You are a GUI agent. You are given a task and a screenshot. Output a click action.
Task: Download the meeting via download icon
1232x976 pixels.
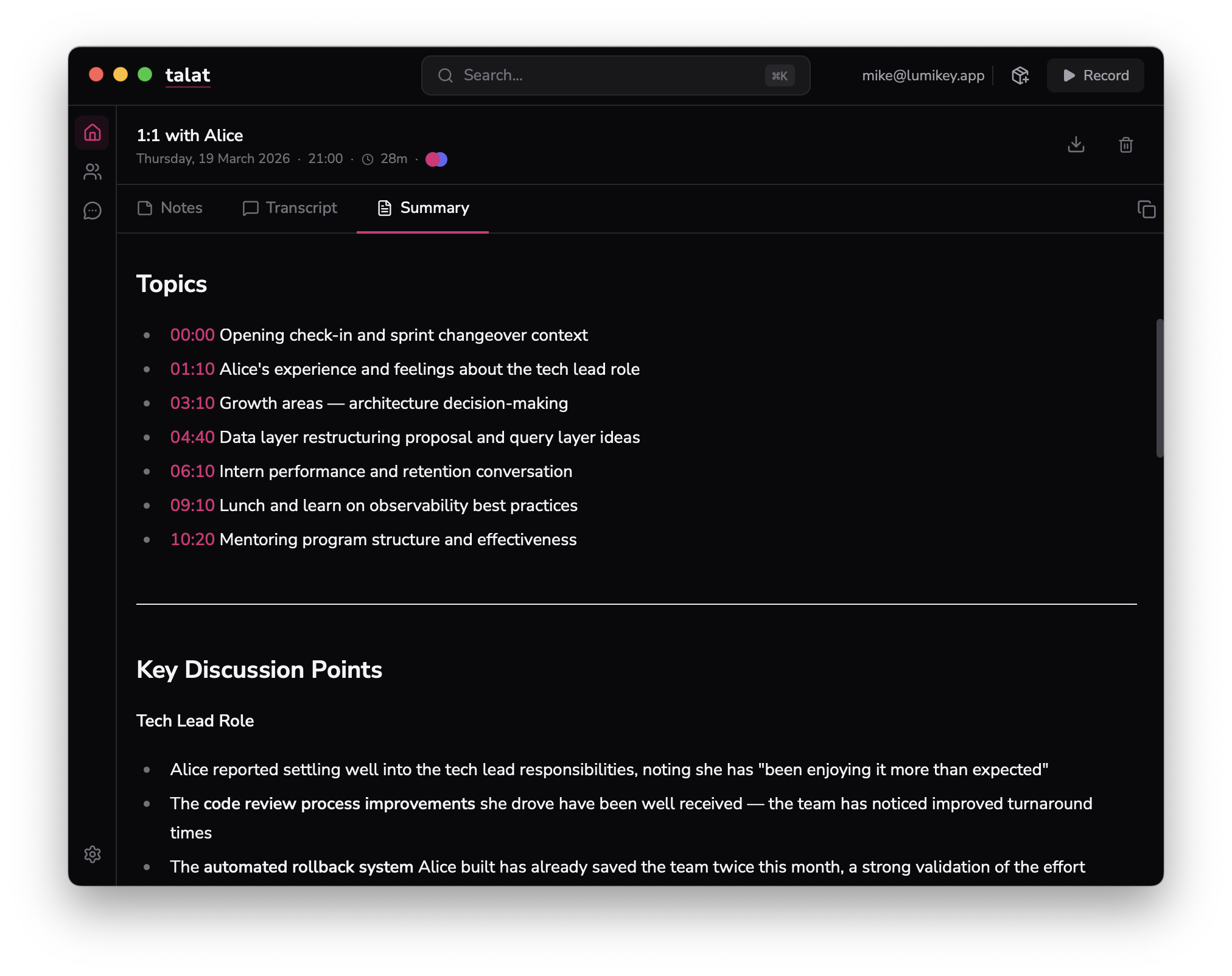click(x=1076, y=144)
